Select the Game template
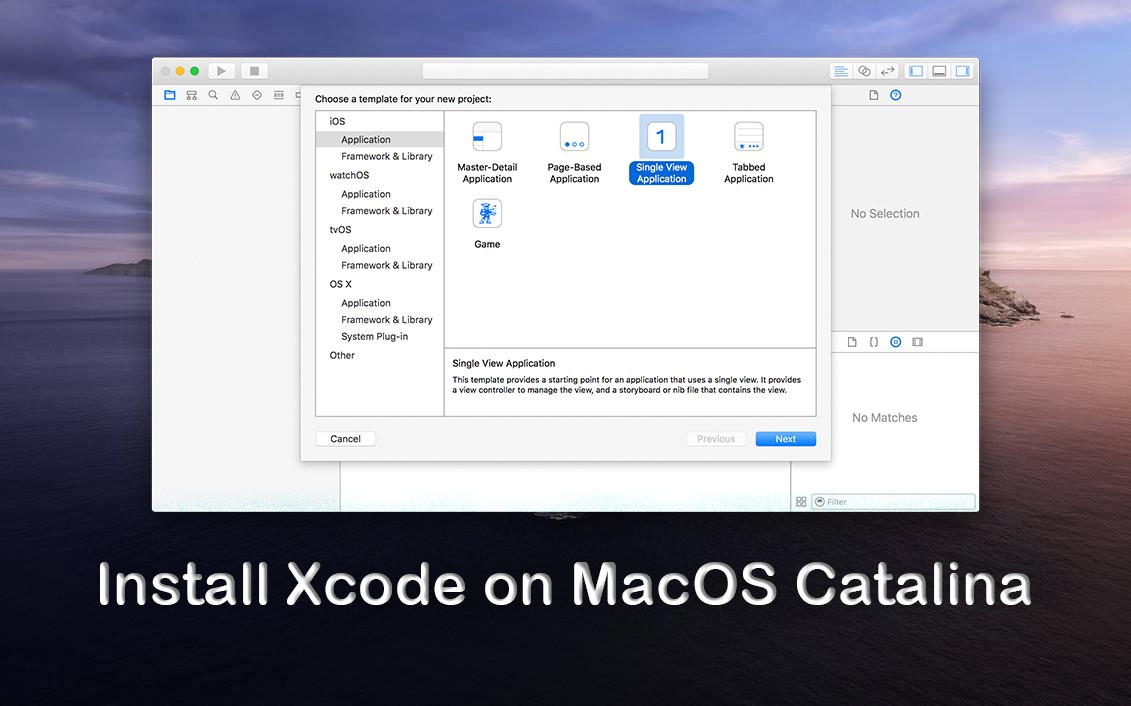The image size is (1131, 706). 487,224
